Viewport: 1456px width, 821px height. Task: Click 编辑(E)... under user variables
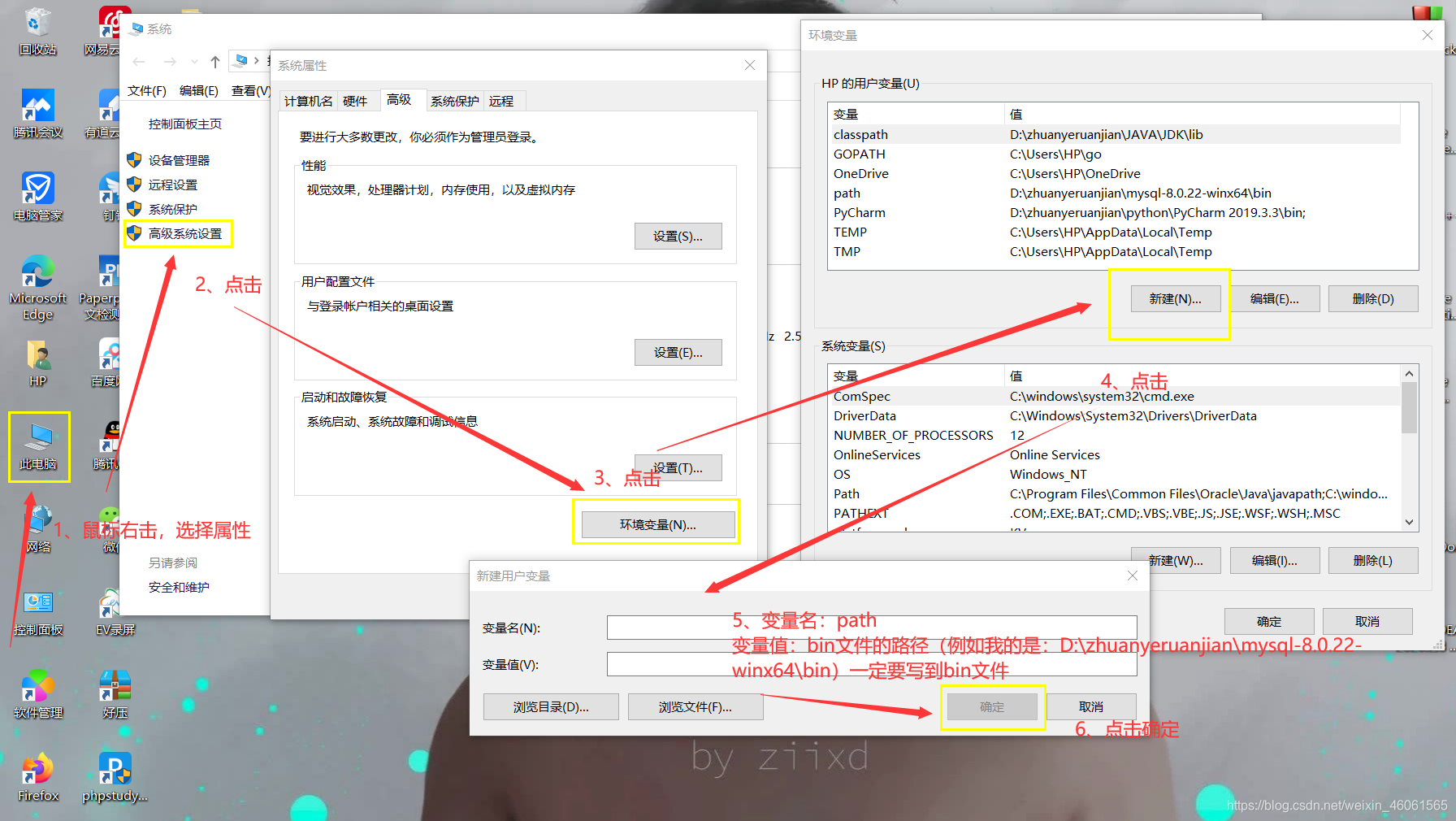click(1274, 298)
